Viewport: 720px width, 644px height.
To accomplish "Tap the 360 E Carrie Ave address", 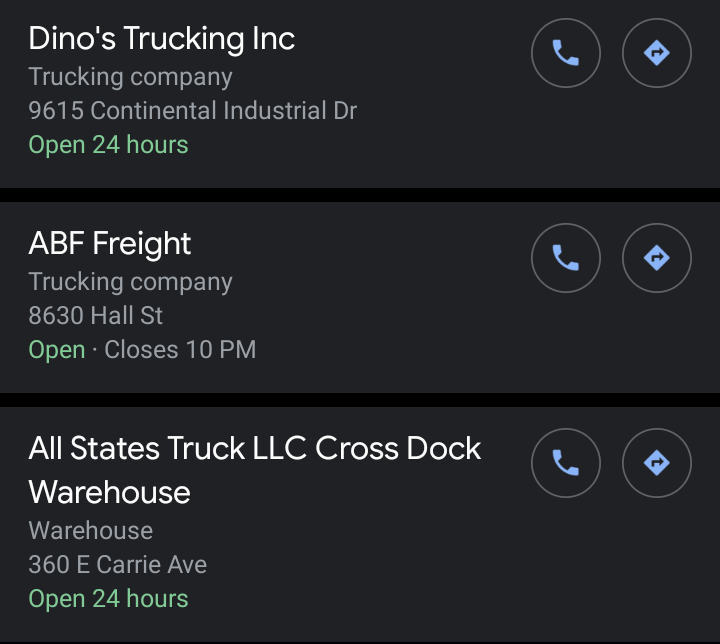I will click(118, 564).
